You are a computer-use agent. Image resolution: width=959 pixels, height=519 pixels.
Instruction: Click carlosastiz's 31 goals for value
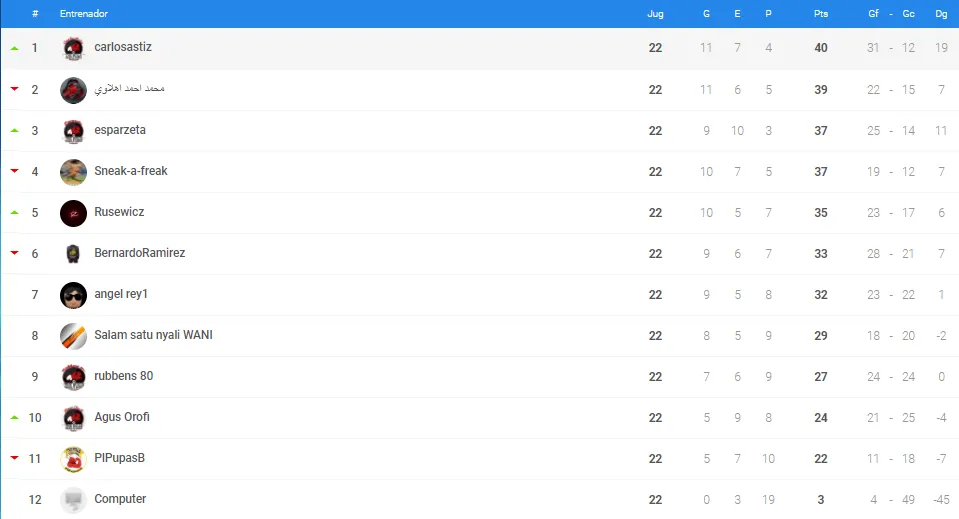873,48
